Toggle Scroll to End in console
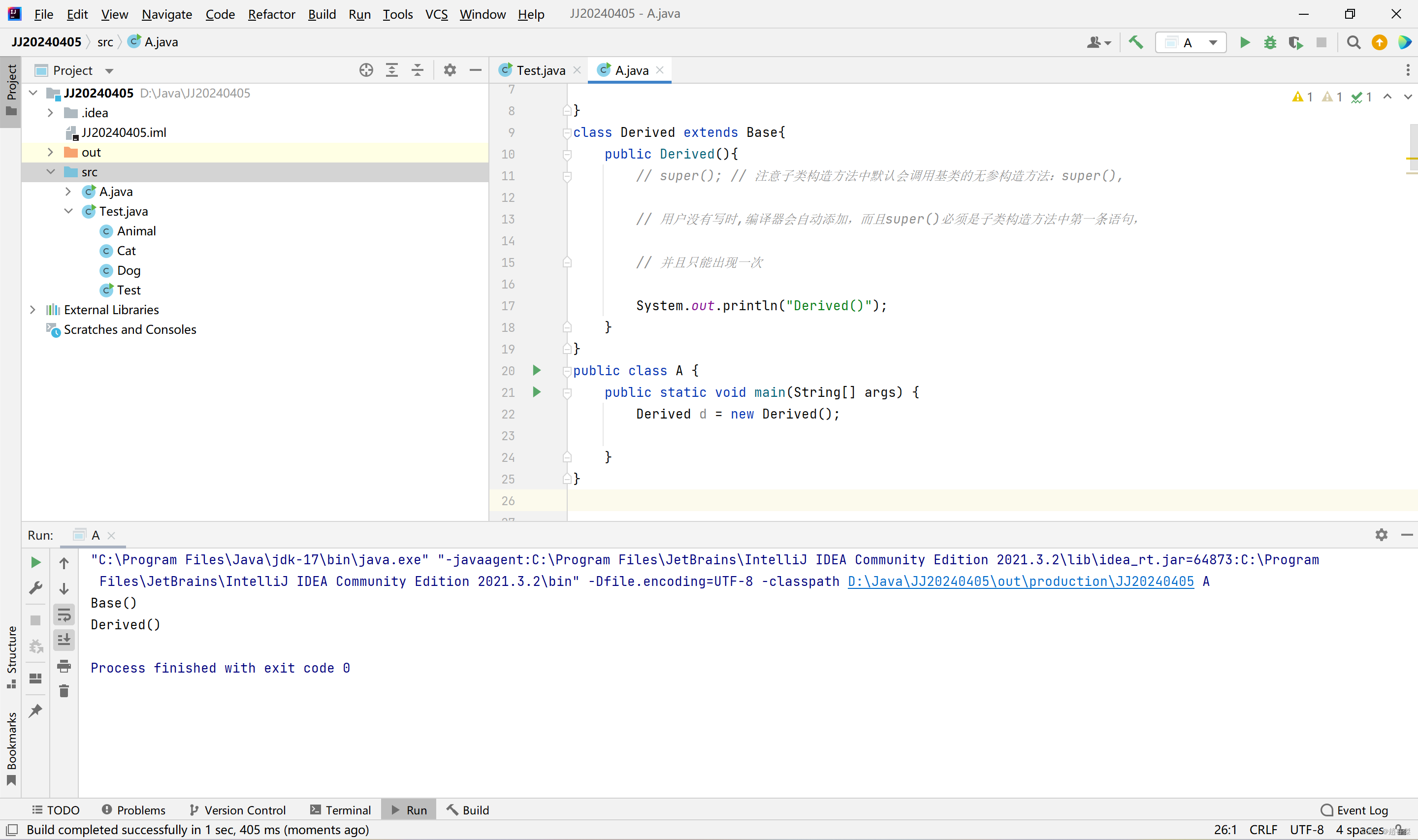 [64, 640]
